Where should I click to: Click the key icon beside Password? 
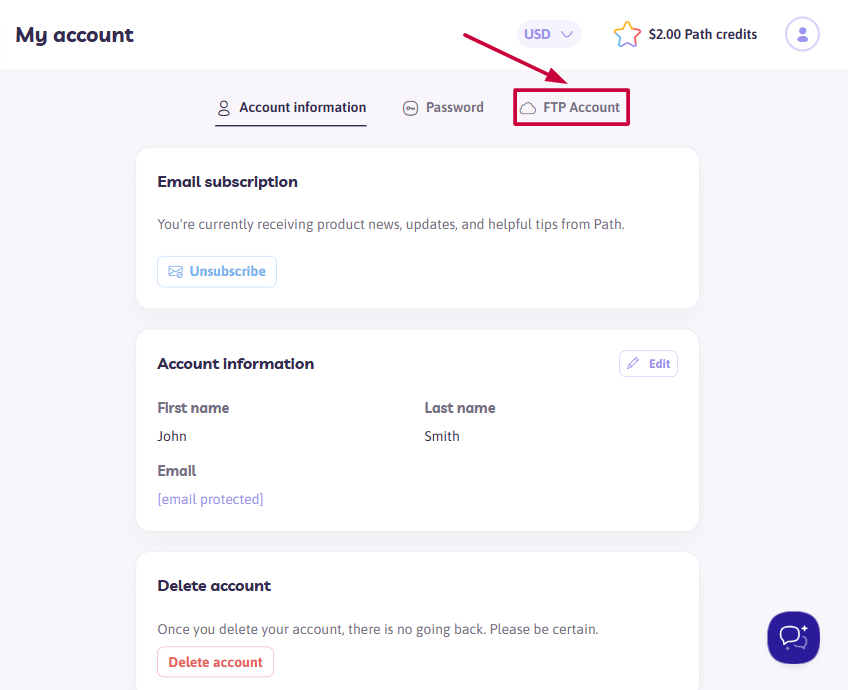tap(410, 109)
